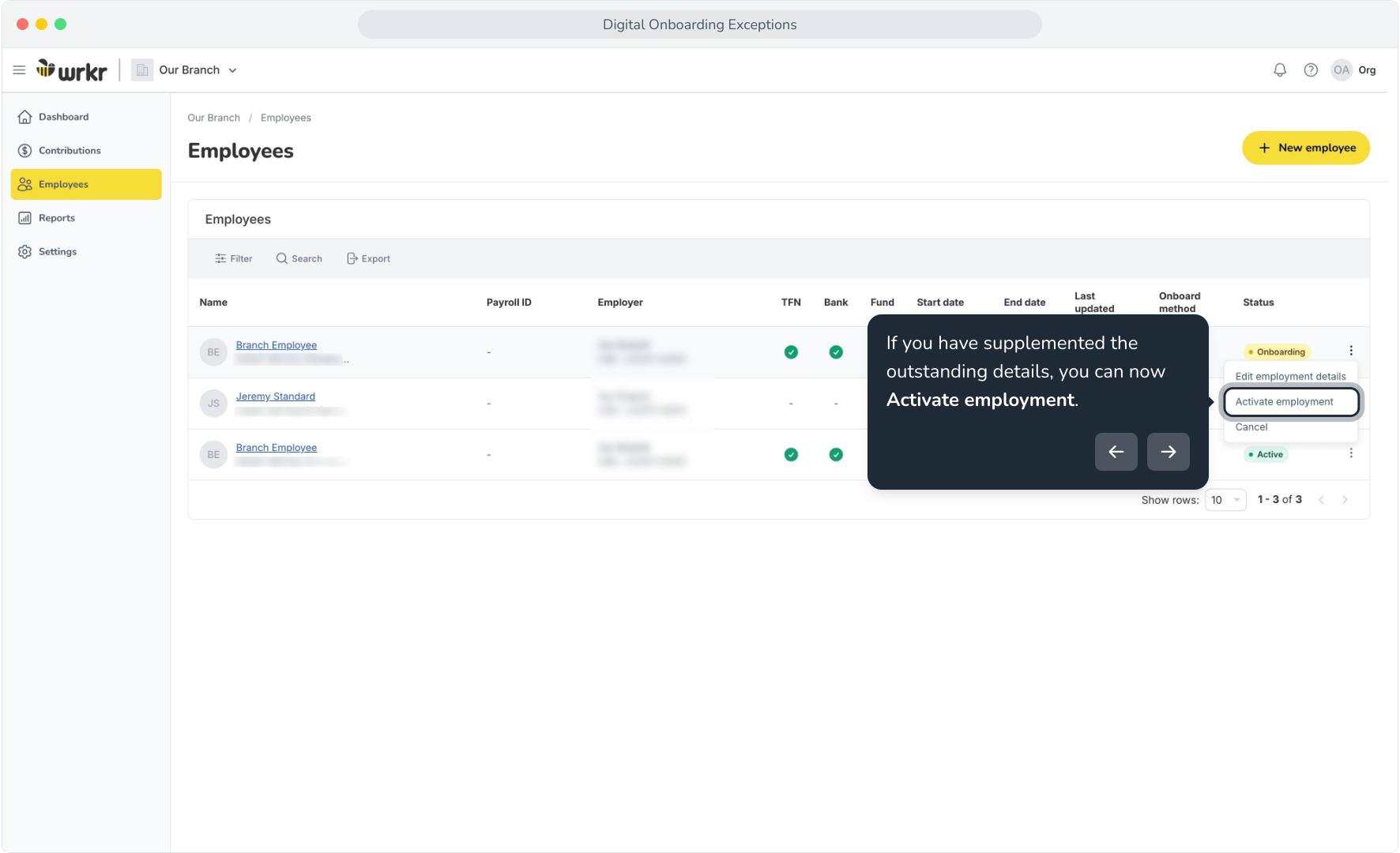Image resolution: width=1400 pixels, height=853 pixels.
Task: Open the Filter tool
Action: [x=234, y=259]
